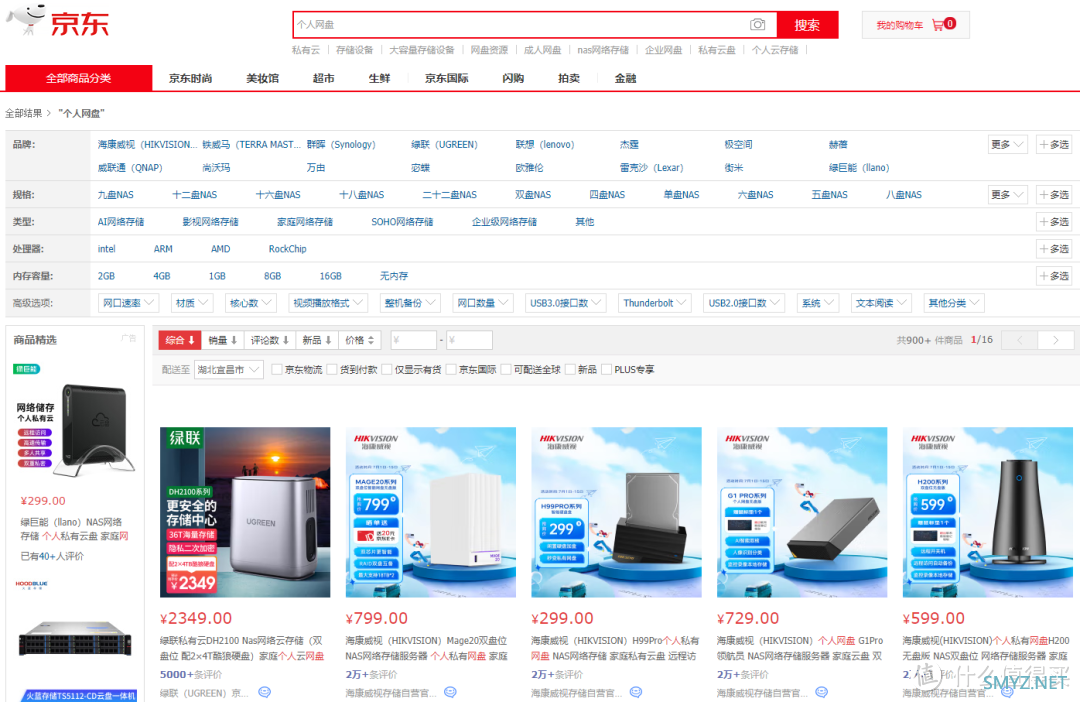Go to next results page arrow
The image size is (1080, 702).
(x=1056, y=340)
